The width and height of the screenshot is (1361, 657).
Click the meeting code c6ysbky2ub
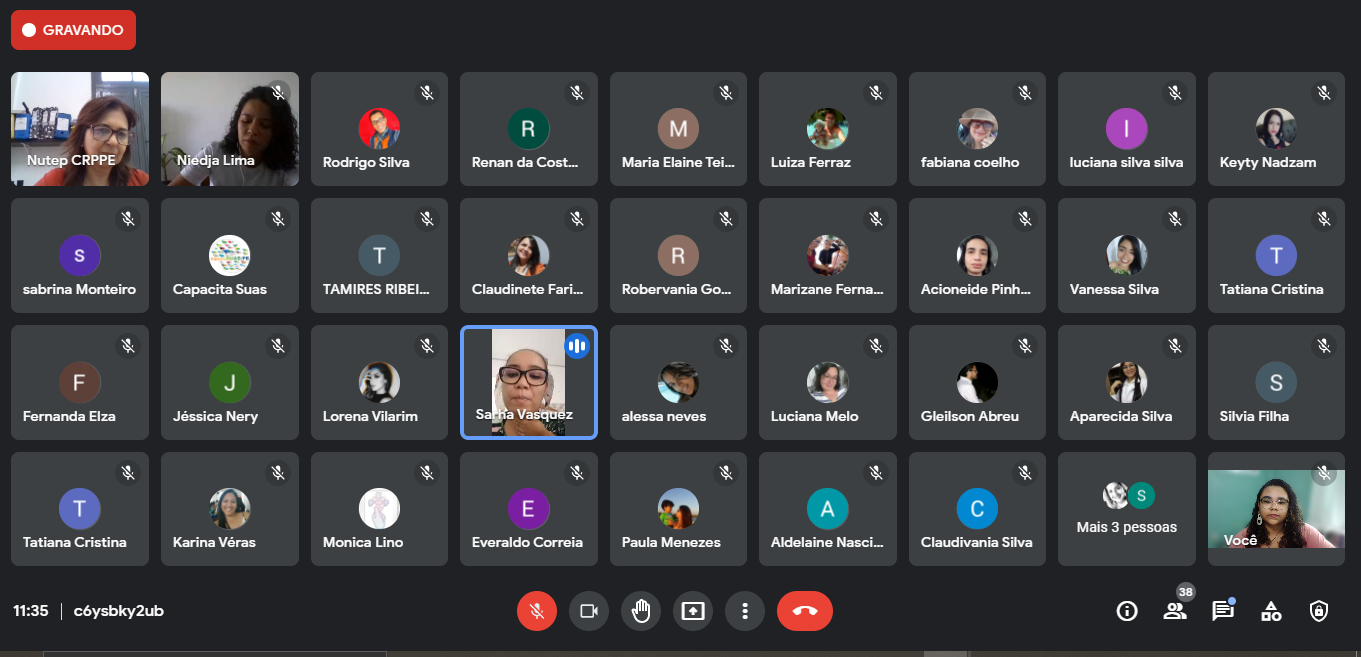click(x=119, y=611)
